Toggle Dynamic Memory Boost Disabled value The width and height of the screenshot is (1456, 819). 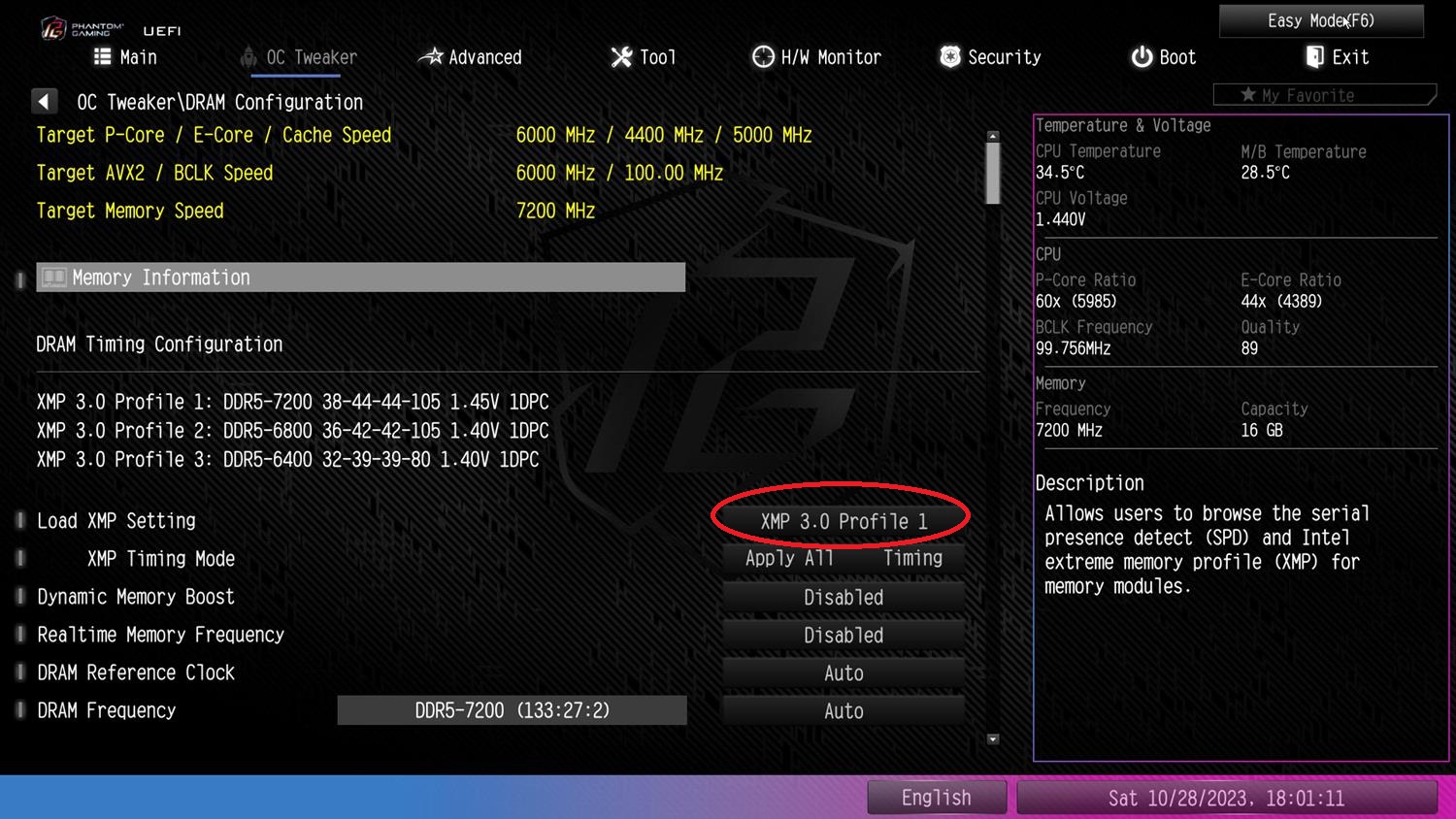coord(844,598)
